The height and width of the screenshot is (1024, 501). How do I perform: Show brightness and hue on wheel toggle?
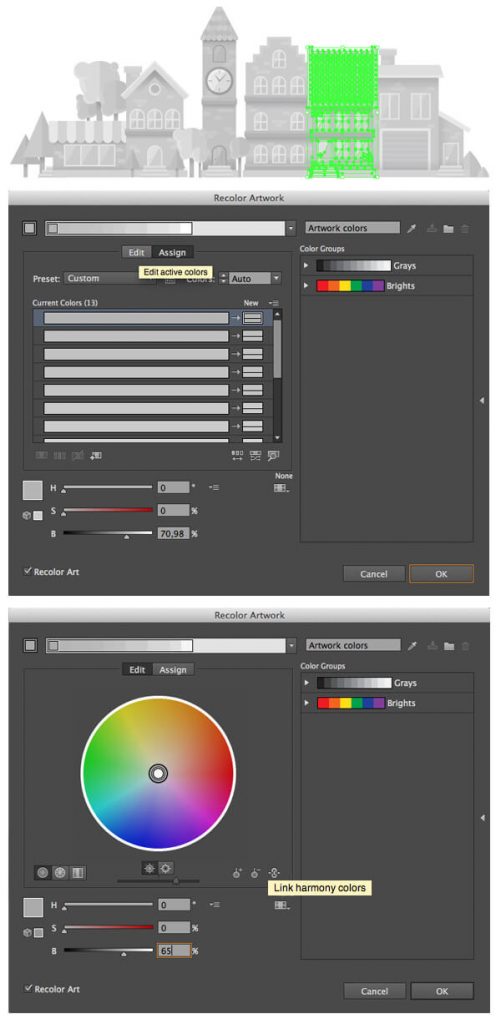[x=150, y=869]
